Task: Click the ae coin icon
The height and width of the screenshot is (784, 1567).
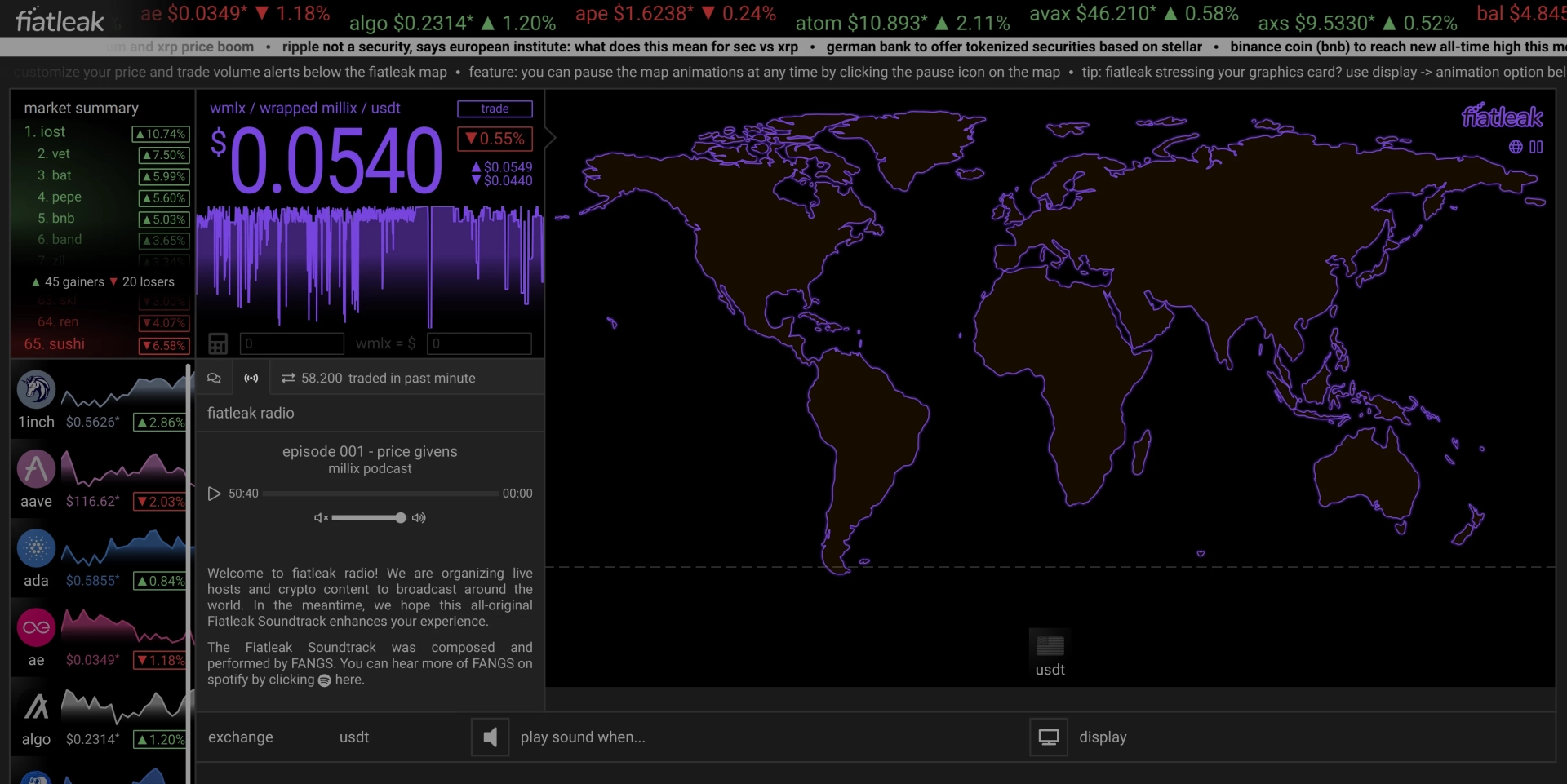Action: (36, 627)
